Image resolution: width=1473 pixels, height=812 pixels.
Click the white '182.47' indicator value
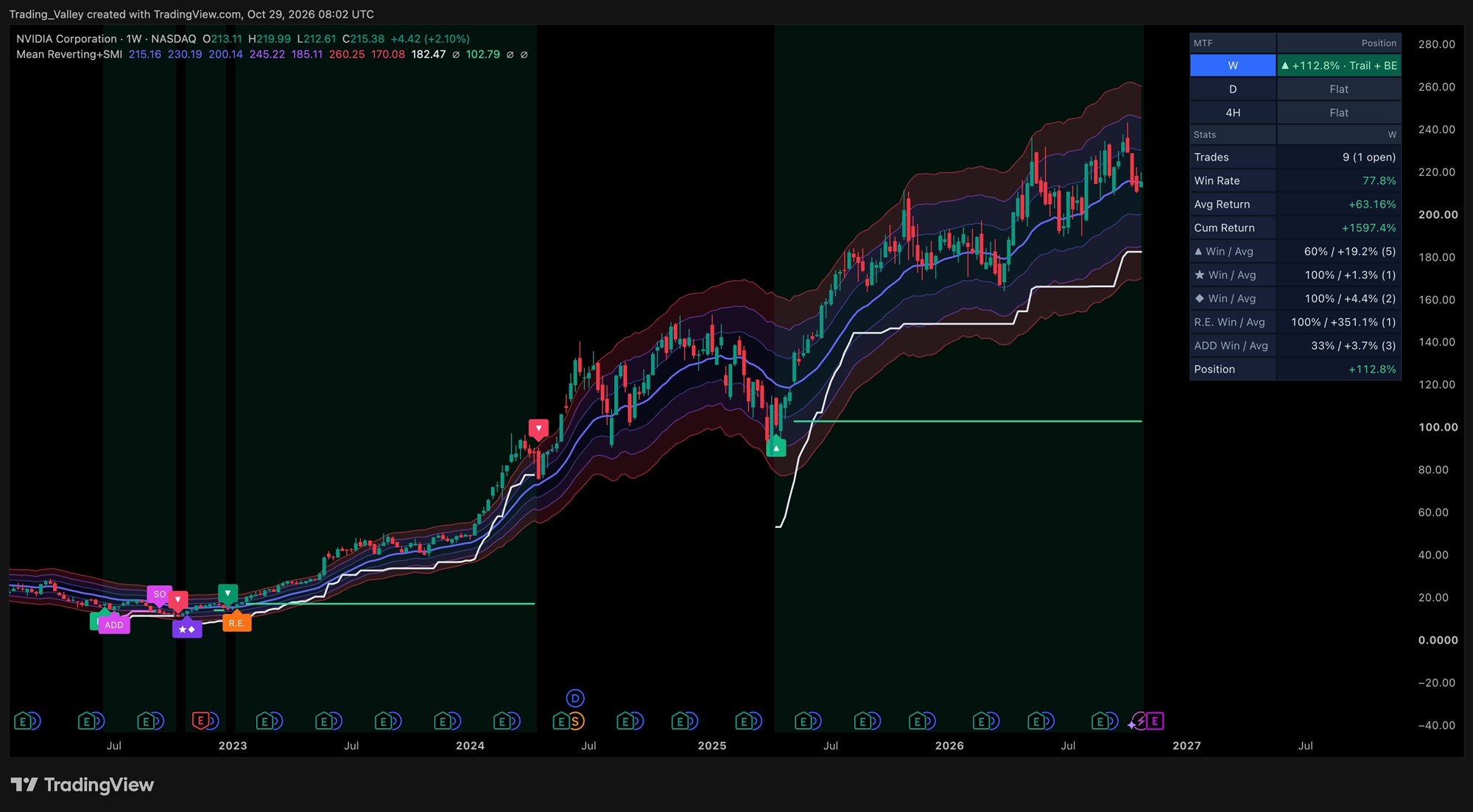(x=429, y=54)
